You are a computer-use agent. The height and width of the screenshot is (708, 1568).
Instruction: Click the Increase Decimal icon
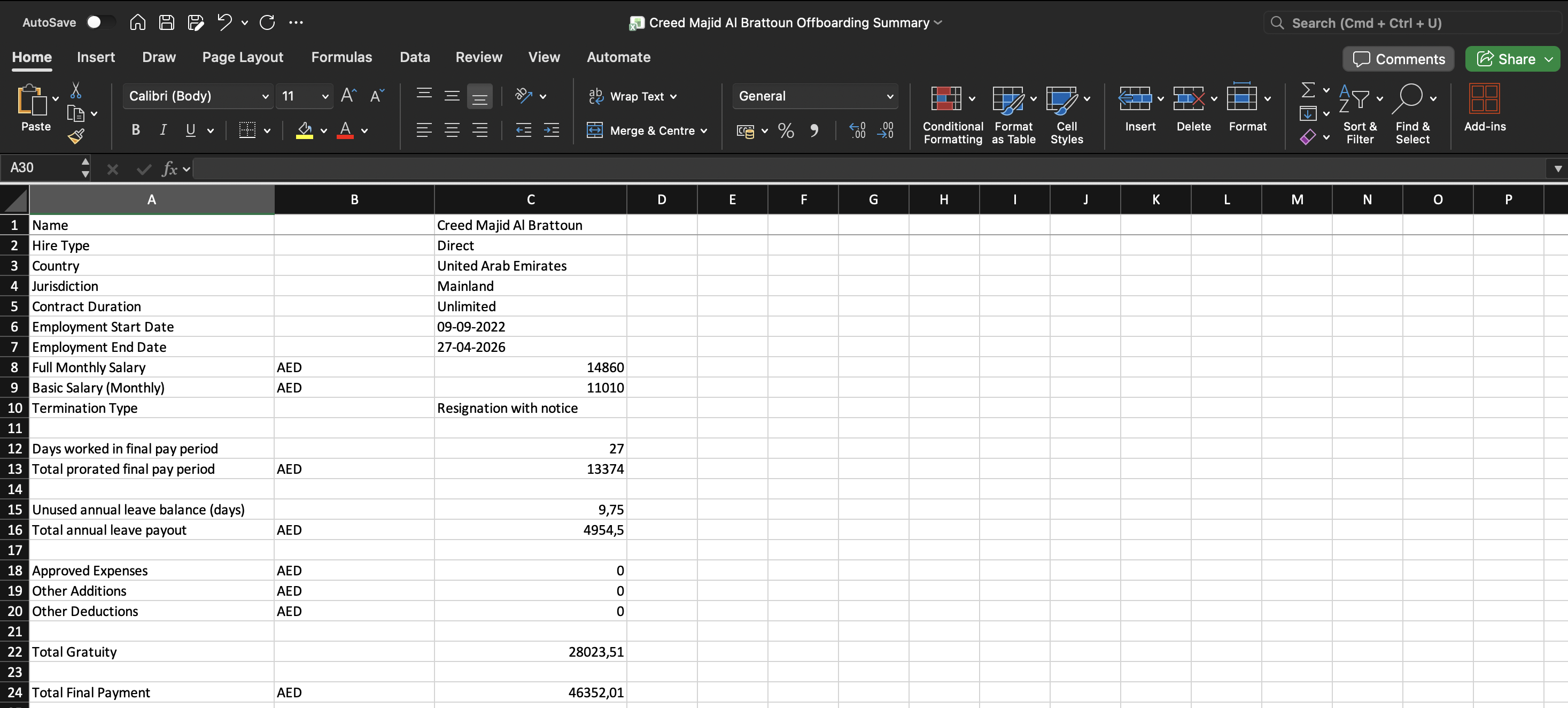[x=857, y=130]
